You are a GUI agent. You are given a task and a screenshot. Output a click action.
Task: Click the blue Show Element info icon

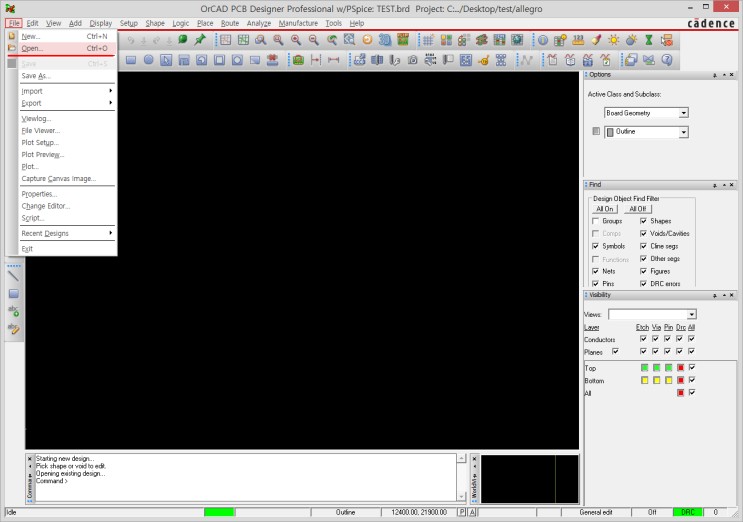click(543, 40)
